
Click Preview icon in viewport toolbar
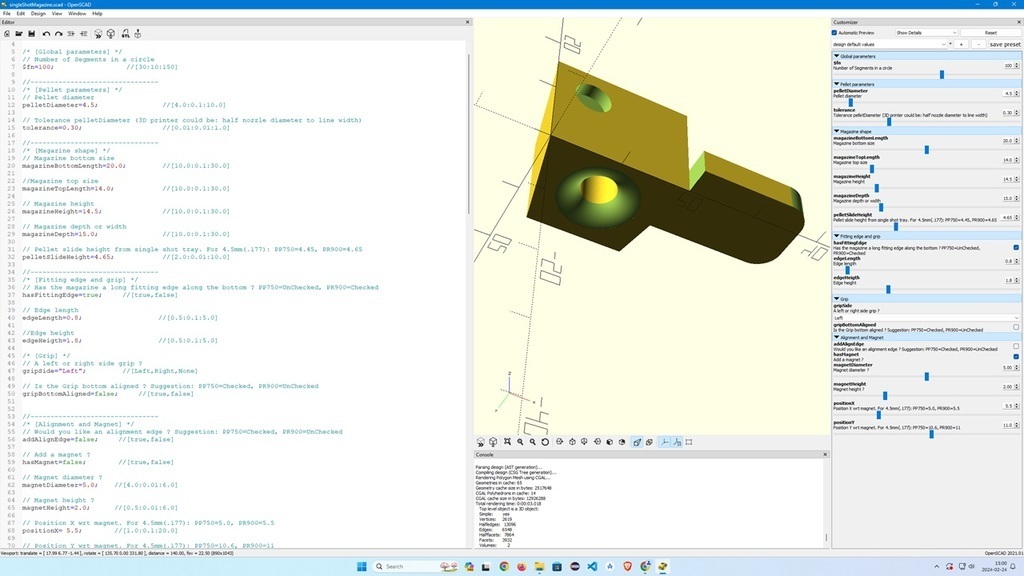tap(481, 442)
